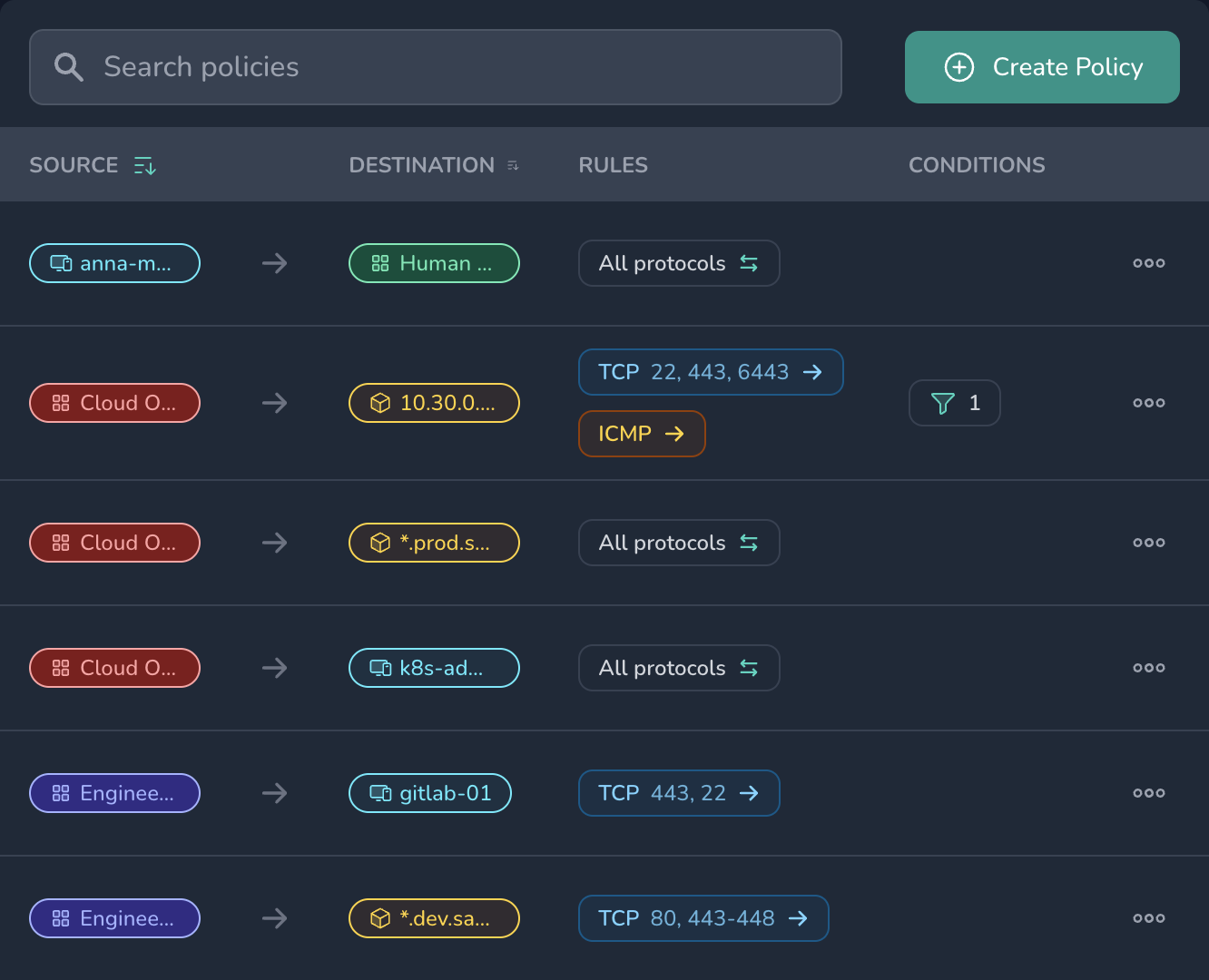Select the anna-m... source peer badge
Image resolution: width=1209 pixels, height=980 pixels.
tap(115, 263)
